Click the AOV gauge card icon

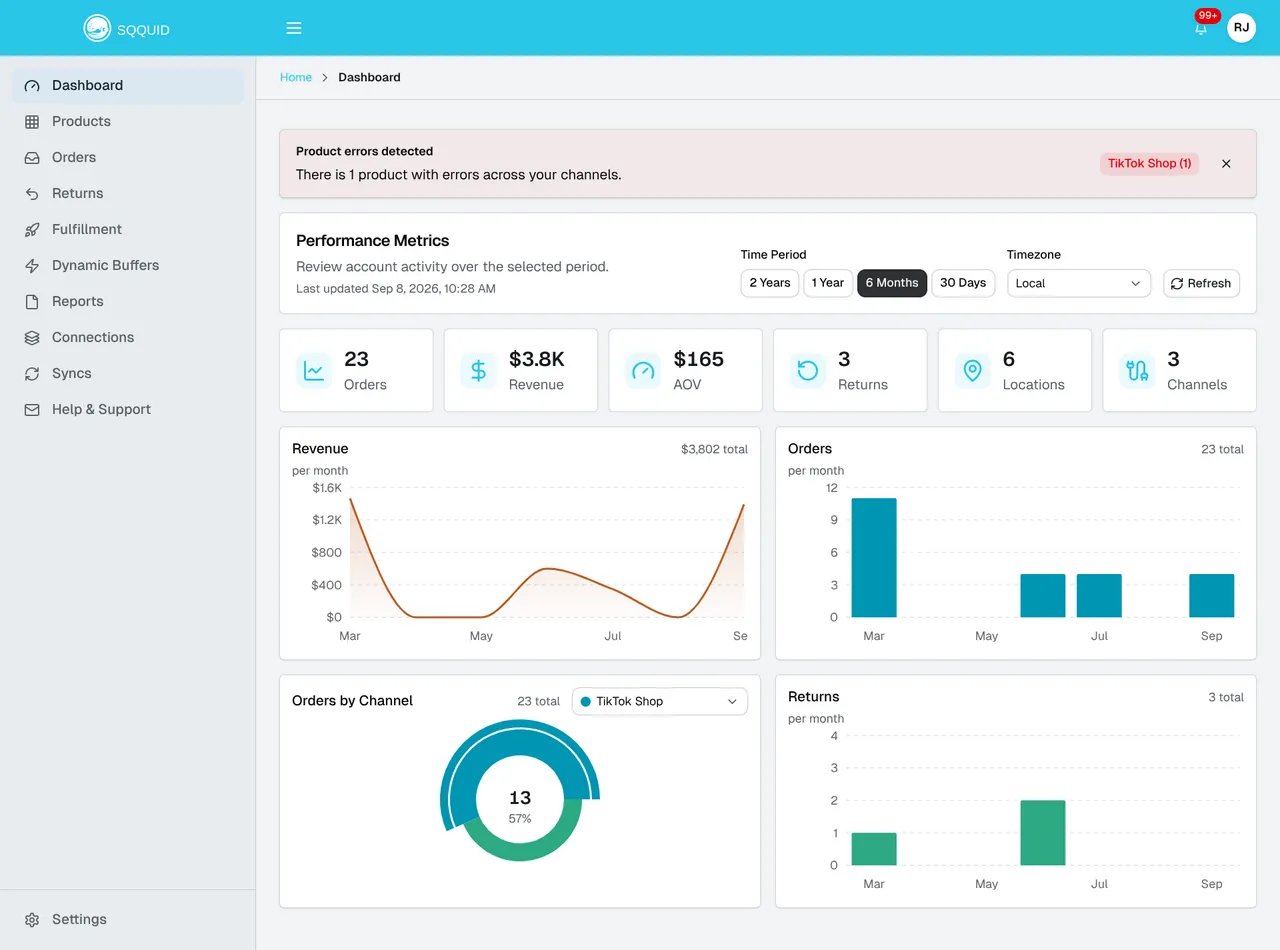click(643, 371)
